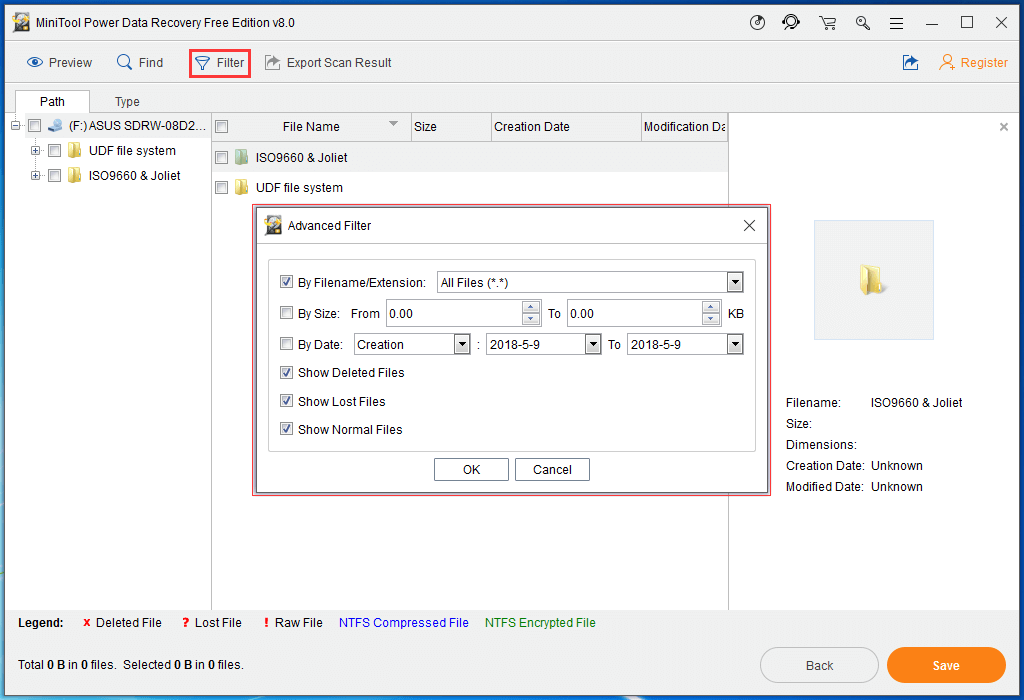
Task: Expand the UDF file system tree node
Action: [x=34, y=150]
